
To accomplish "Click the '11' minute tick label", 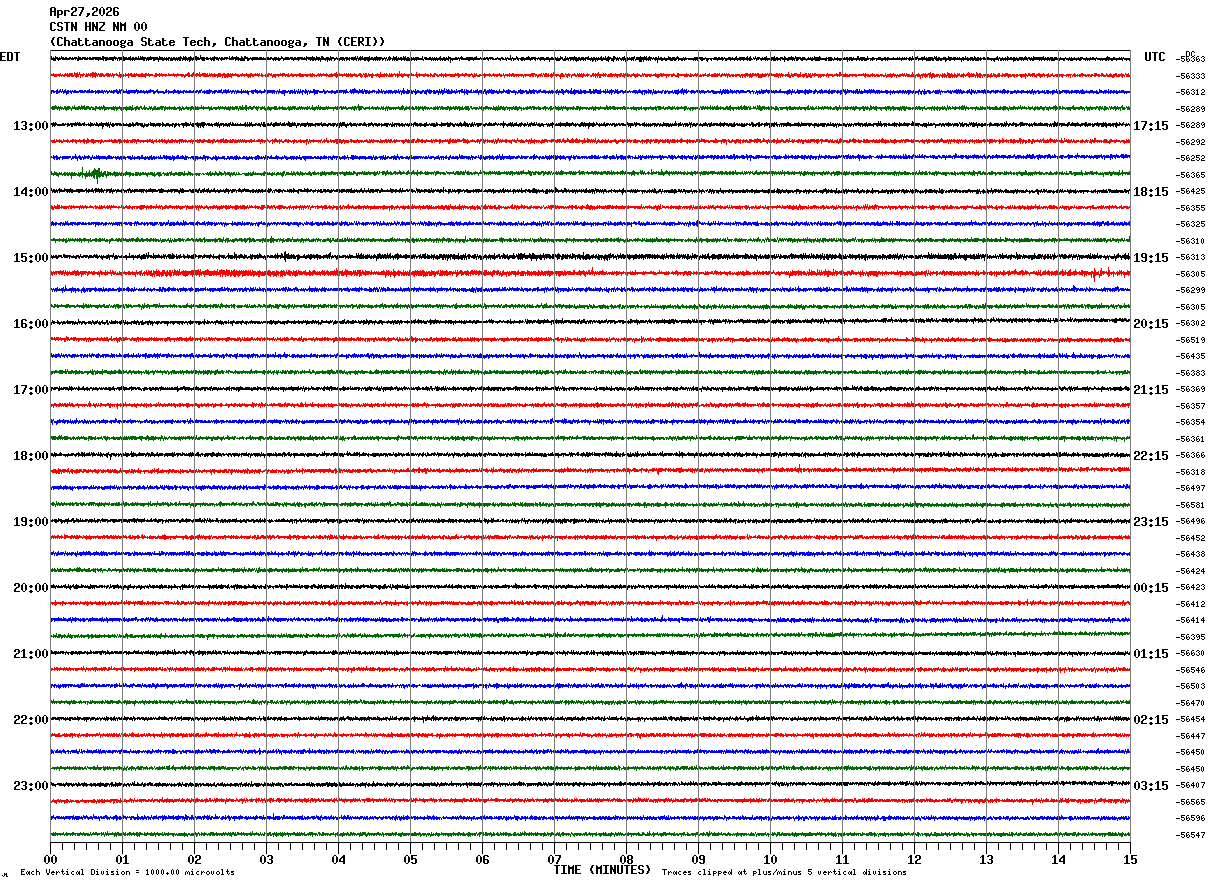I will [842, 859].
